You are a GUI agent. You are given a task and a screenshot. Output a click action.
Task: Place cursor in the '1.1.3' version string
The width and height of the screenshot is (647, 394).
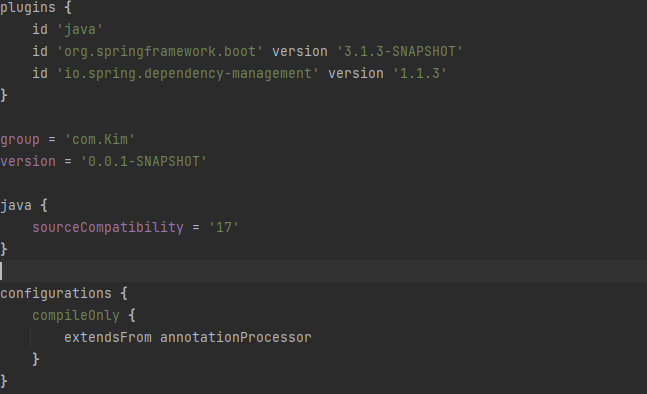point(420,73)
